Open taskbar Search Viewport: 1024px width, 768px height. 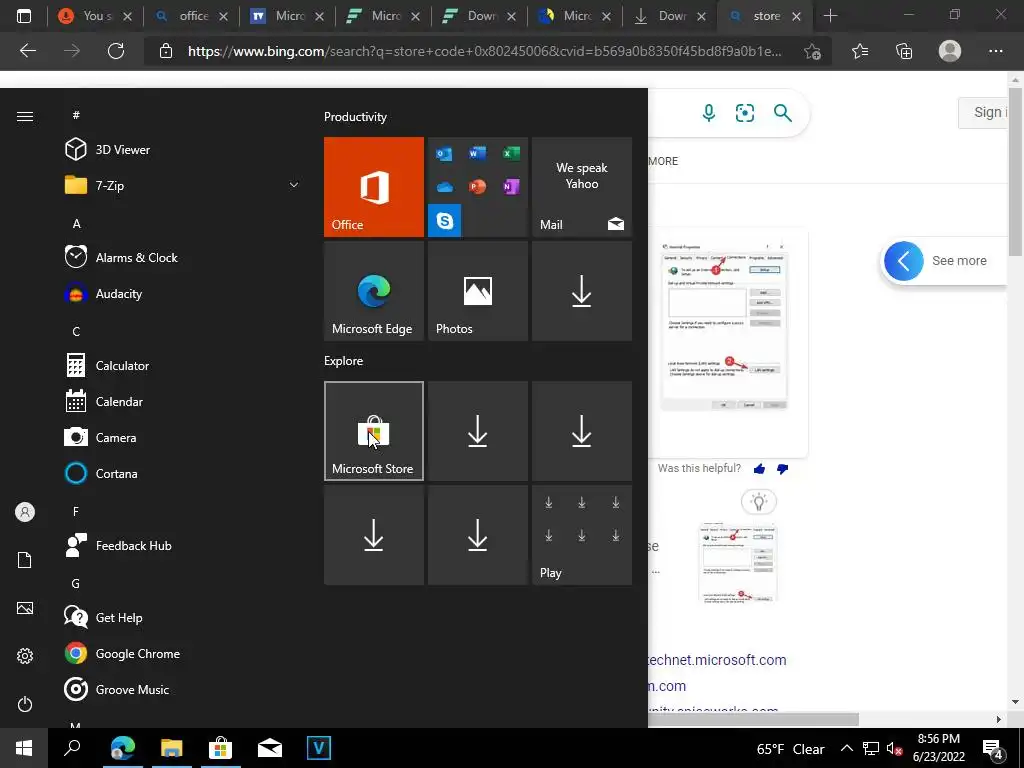pos(72,748)
